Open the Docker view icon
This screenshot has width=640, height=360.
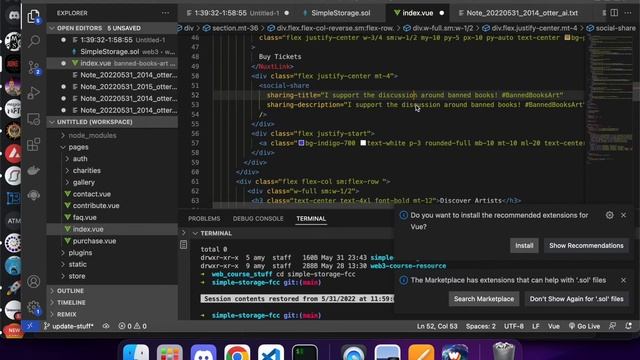click(x=33, y=170)
